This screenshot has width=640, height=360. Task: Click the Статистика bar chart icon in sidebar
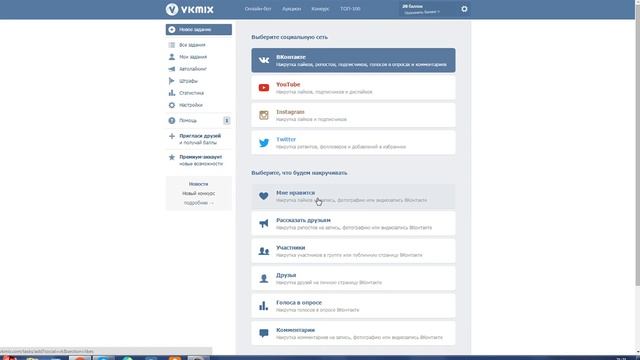(172, 93)
